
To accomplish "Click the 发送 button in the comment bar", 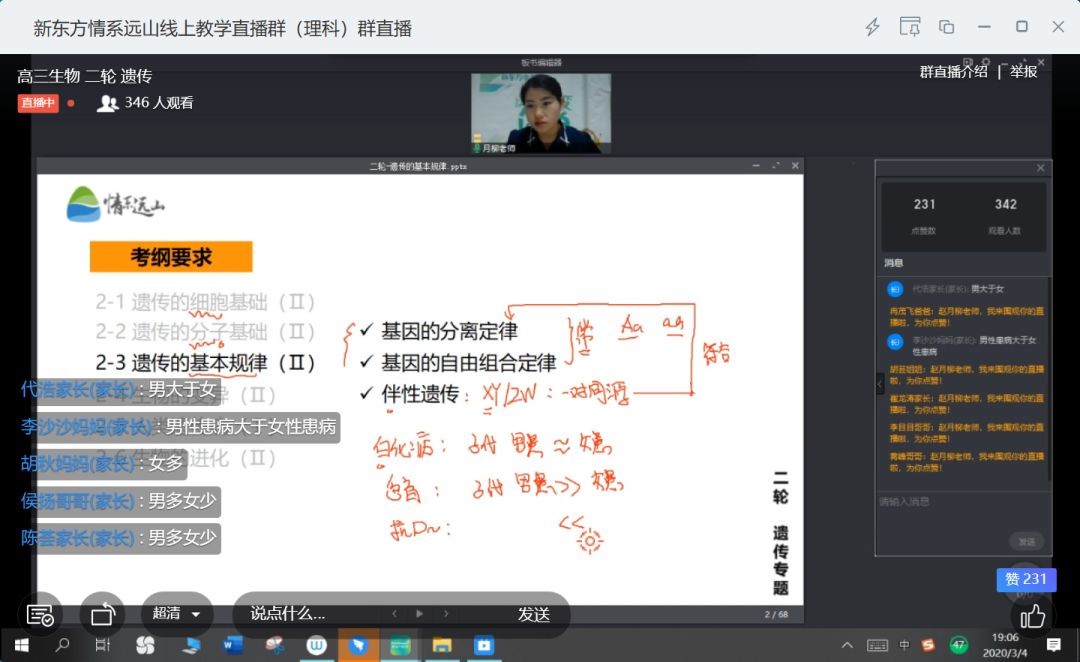I will (x=534, y=614).
